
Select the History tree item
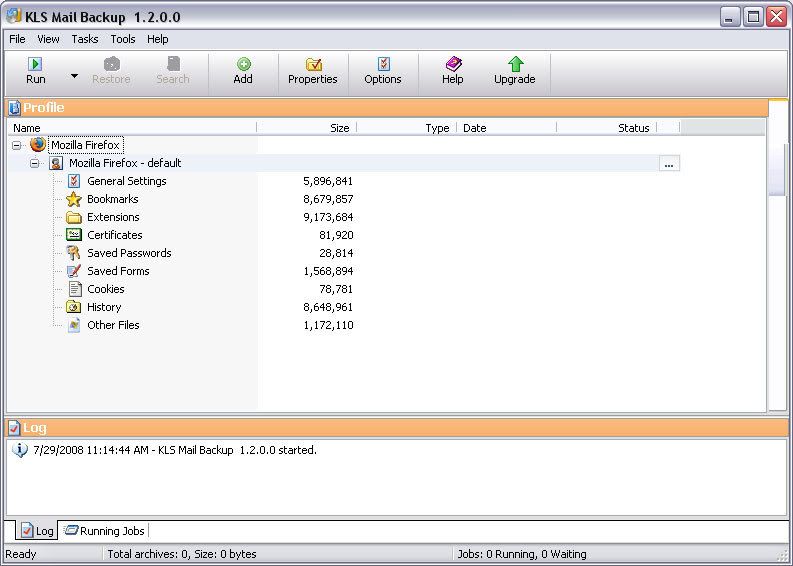[x=104, y=307]
